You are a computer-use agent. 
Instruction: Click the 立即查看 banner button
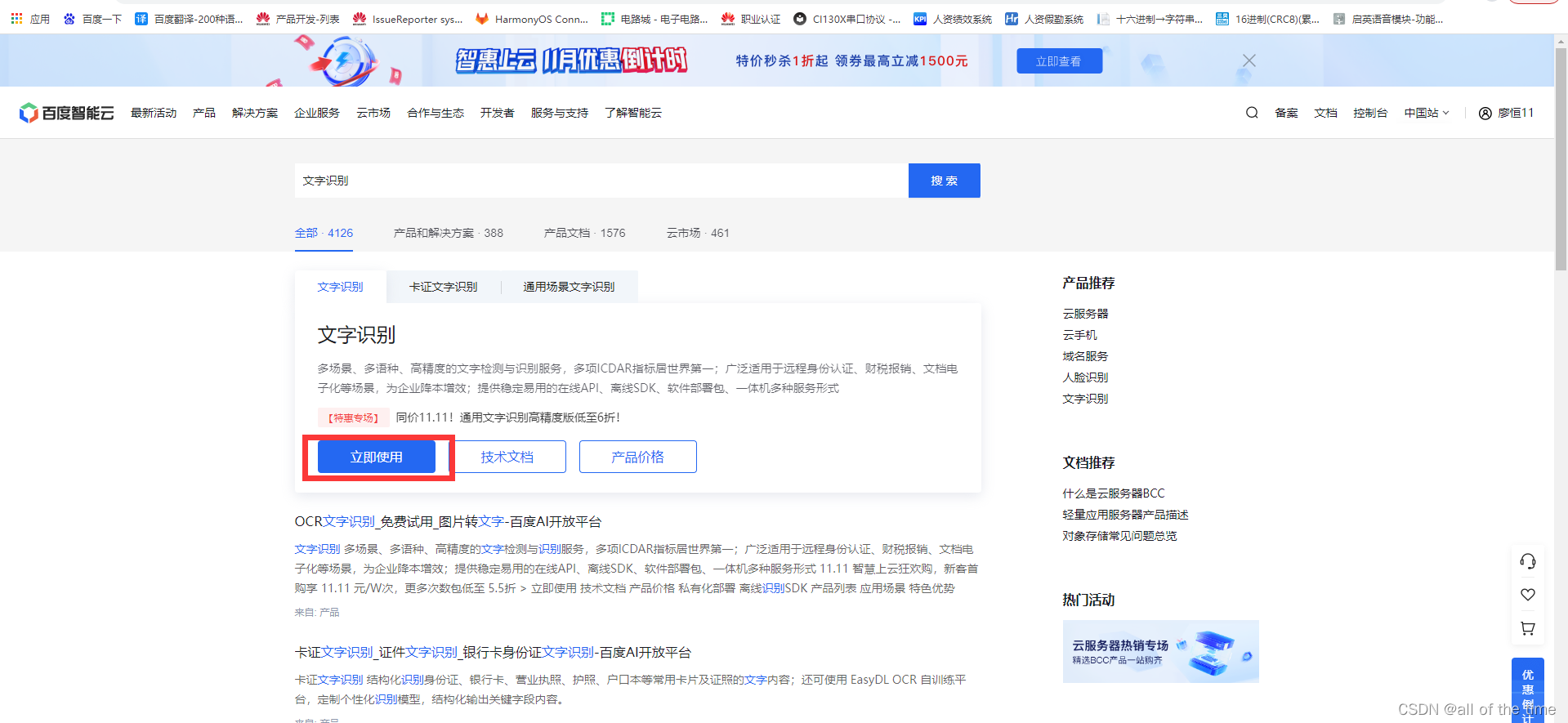click(1059, 61)
